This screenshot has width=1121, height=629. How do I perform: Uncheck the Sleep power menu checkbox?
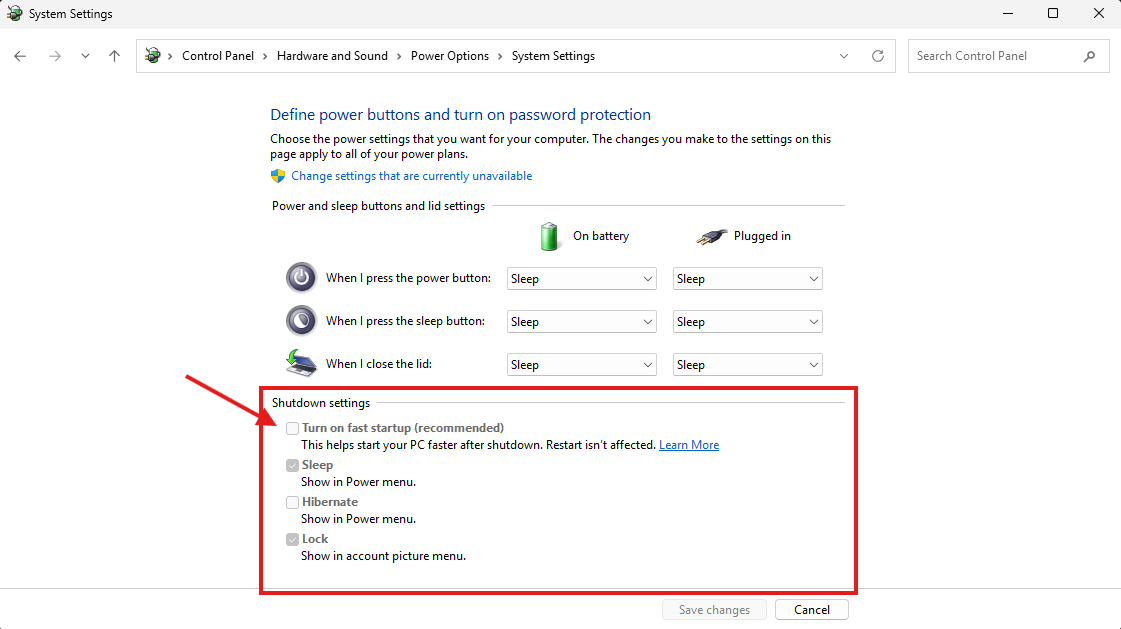pos(292,465)
